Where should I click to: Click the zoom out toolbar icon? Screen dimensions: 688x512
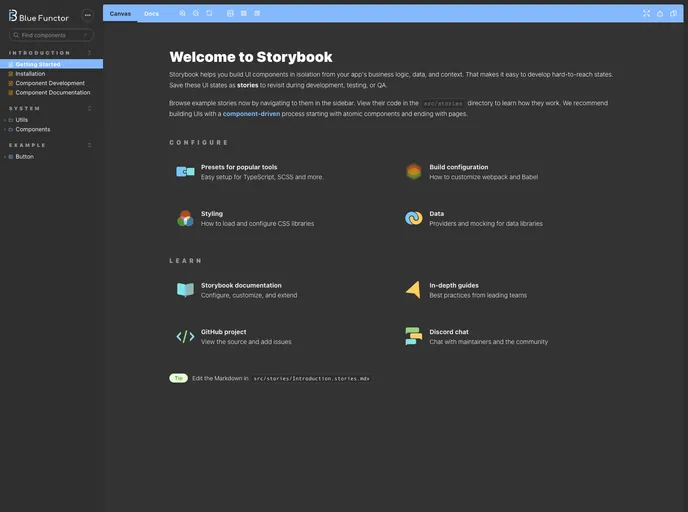(x=196, y=13)
